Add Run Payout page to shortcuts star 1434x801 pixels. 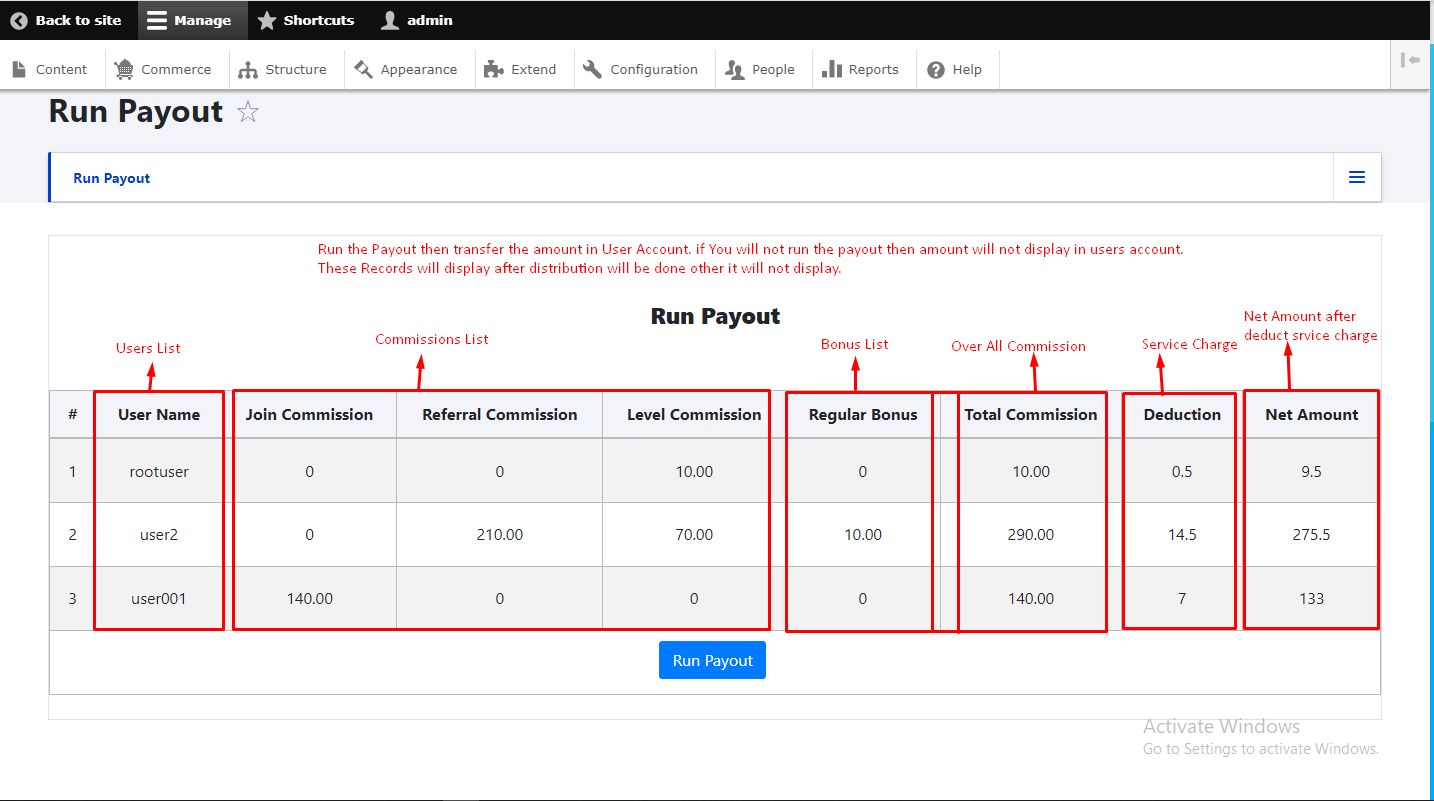click(x=248, y=112)
